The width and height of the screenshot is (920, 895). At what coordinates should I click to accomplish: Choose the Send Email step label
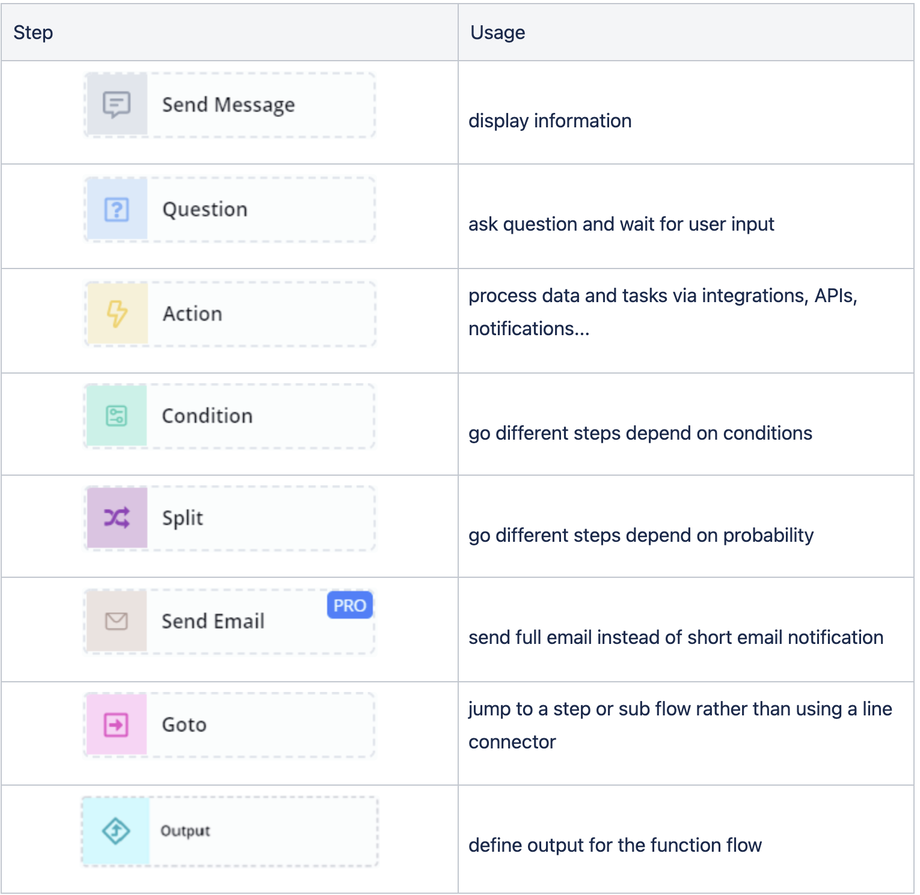[213, 621]
